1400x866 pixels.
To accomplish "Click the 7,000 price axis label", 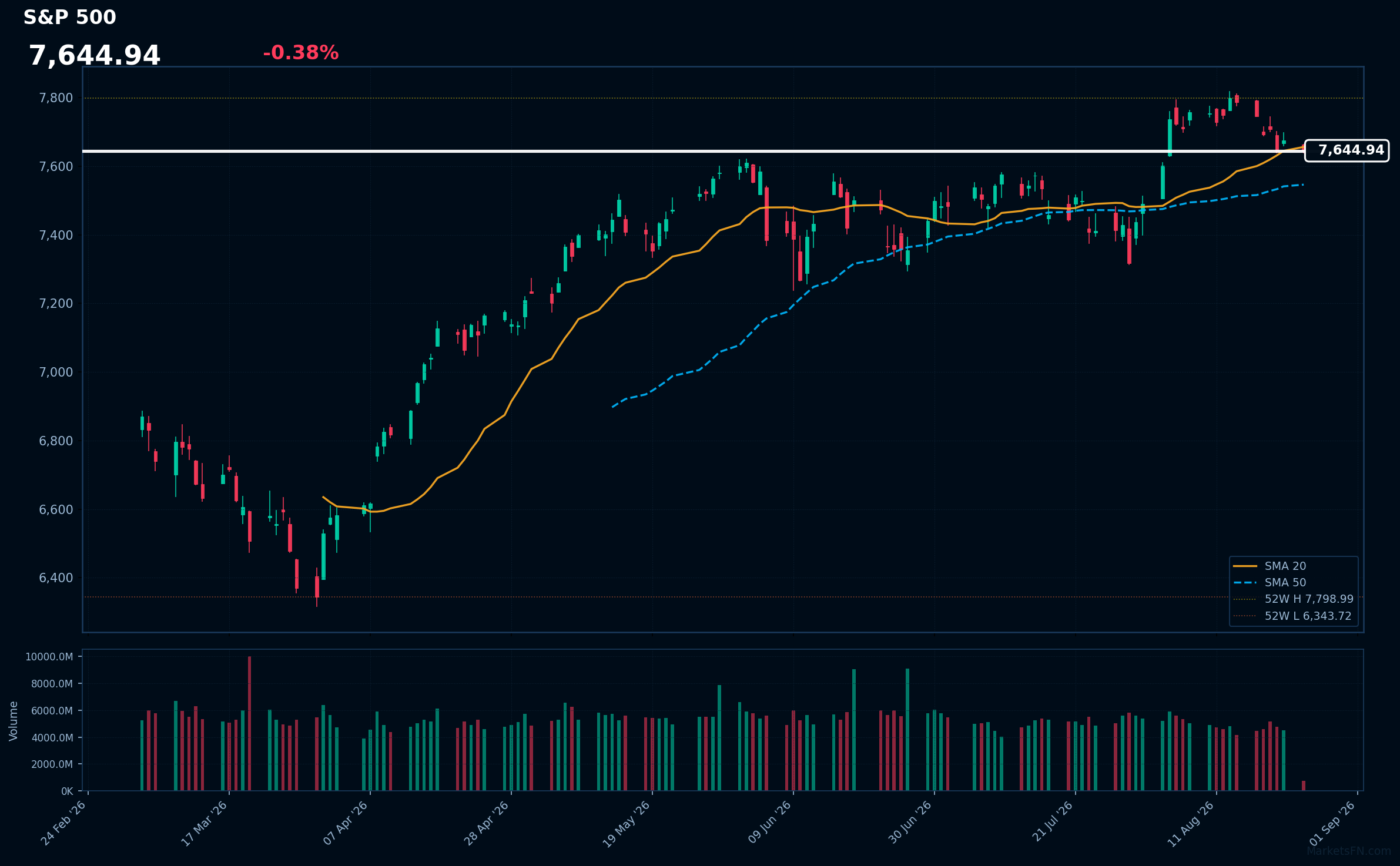I will 56,372.
